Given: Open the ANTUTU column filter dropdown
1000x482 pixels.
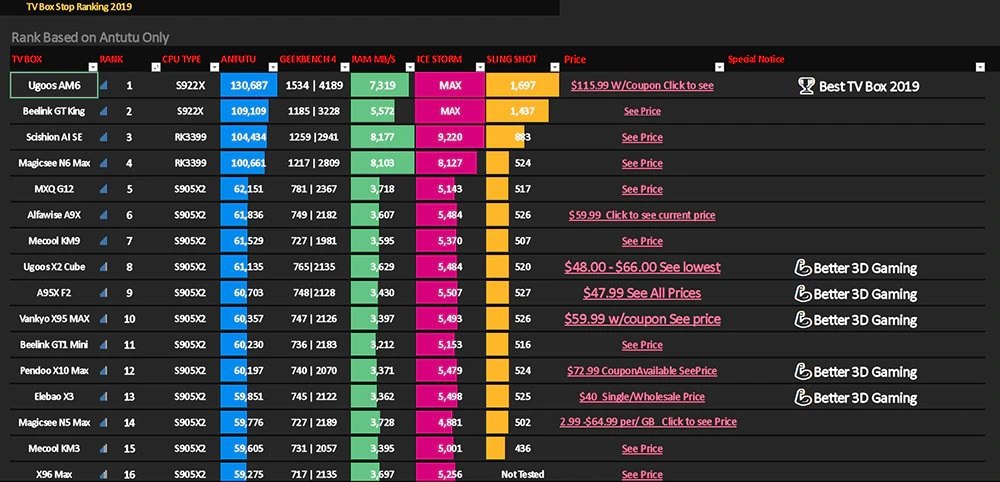Looking at the screenshot, I should (272, 67).
